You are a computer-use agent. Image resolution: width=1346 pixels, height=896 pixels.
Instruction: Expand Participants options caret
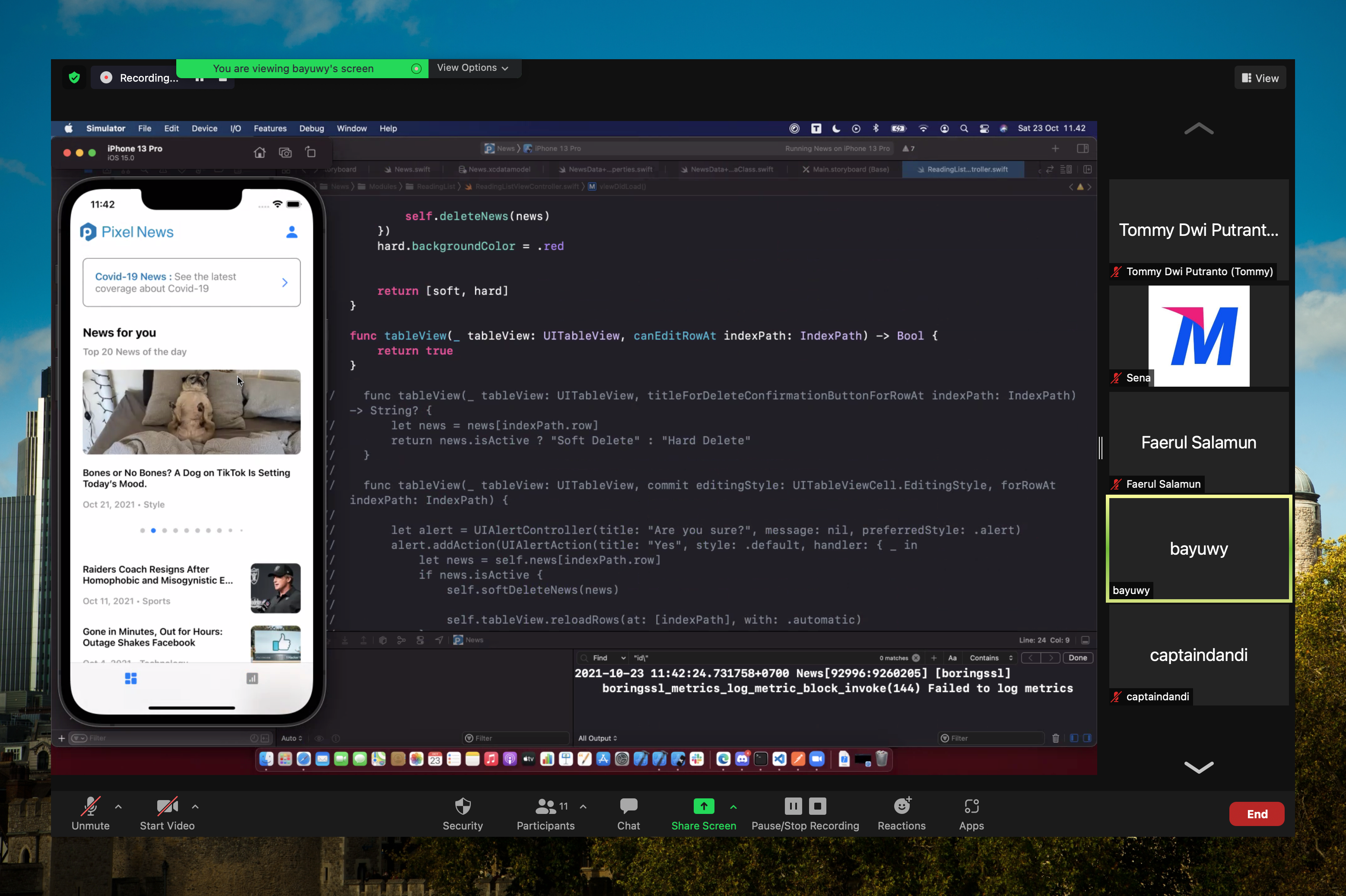(x=583, y=806)
